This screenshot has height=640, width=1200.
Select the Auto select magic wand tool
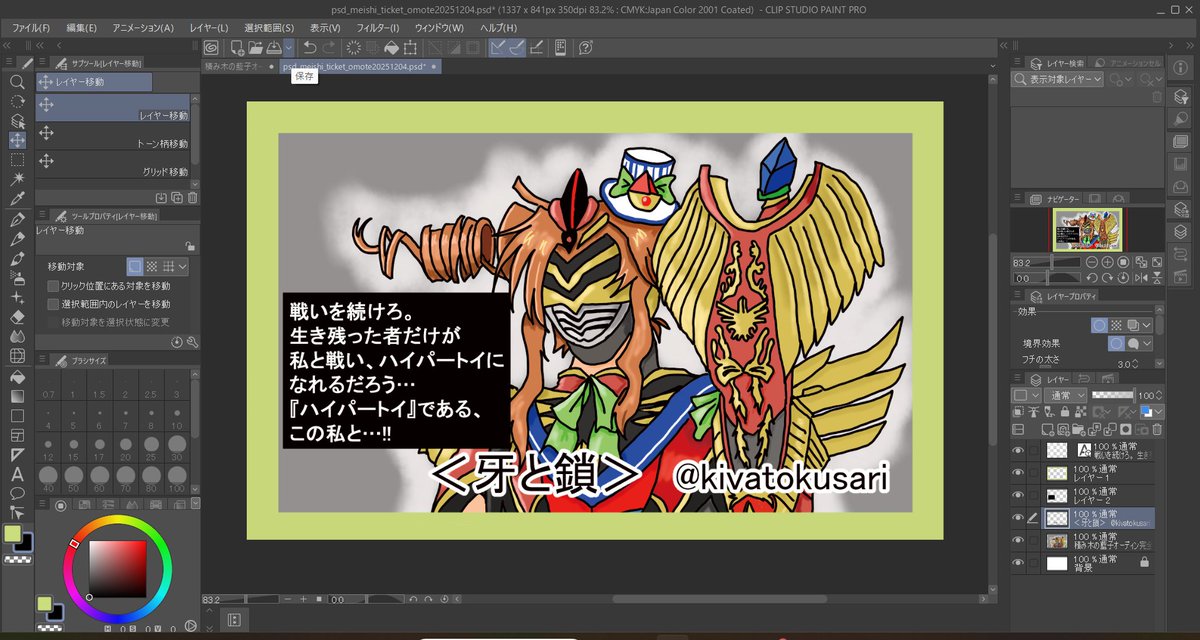tap(17, 179)
